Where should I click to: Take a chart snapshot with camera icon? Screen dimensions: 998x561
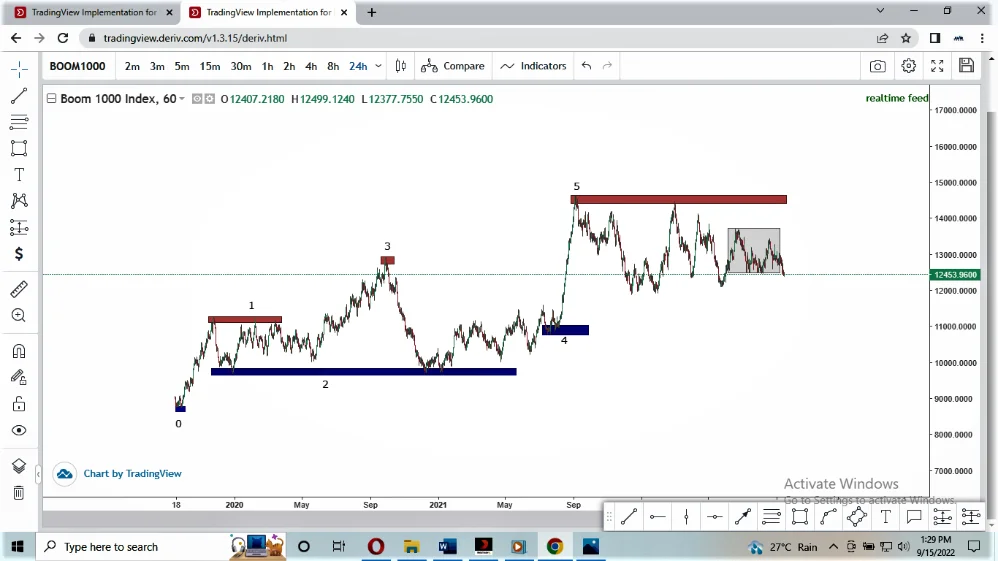pos(878,66)
